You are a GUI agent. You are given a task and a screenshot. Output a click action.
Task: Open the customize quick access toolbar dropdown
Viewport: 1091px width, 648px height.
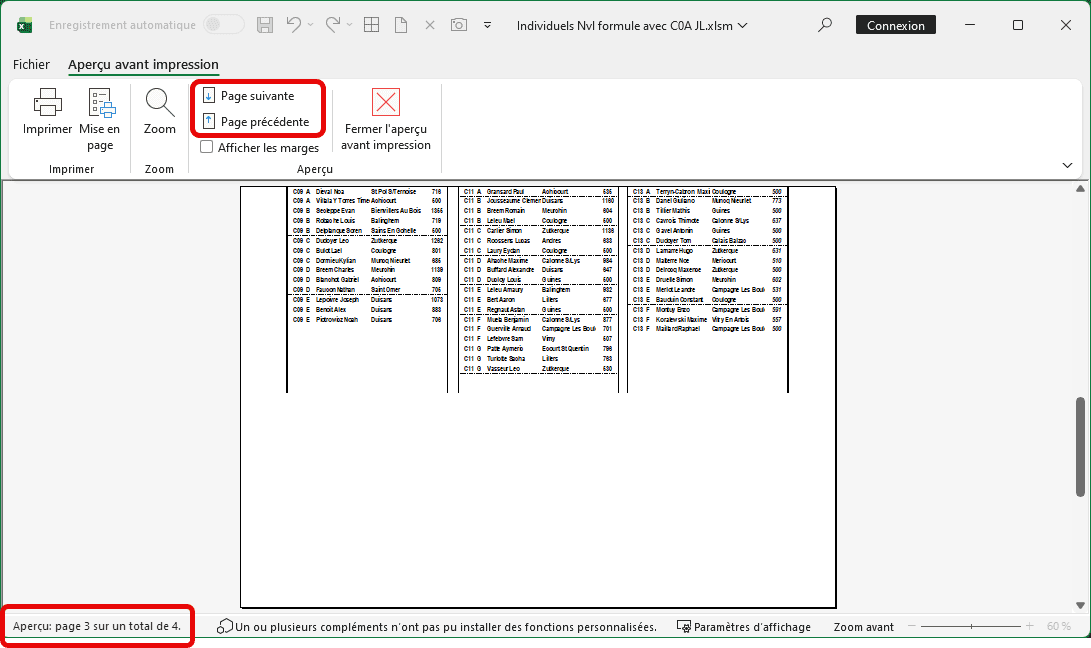488,25
